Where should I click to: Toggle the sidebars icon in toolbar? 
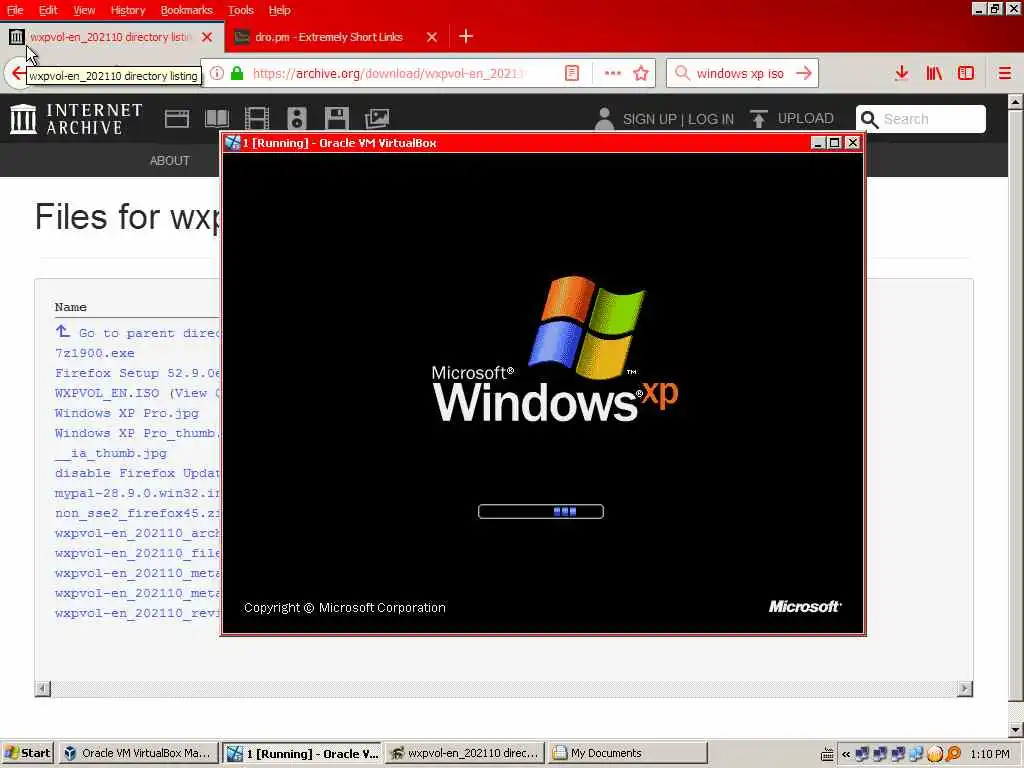click(x=966, y=73)
